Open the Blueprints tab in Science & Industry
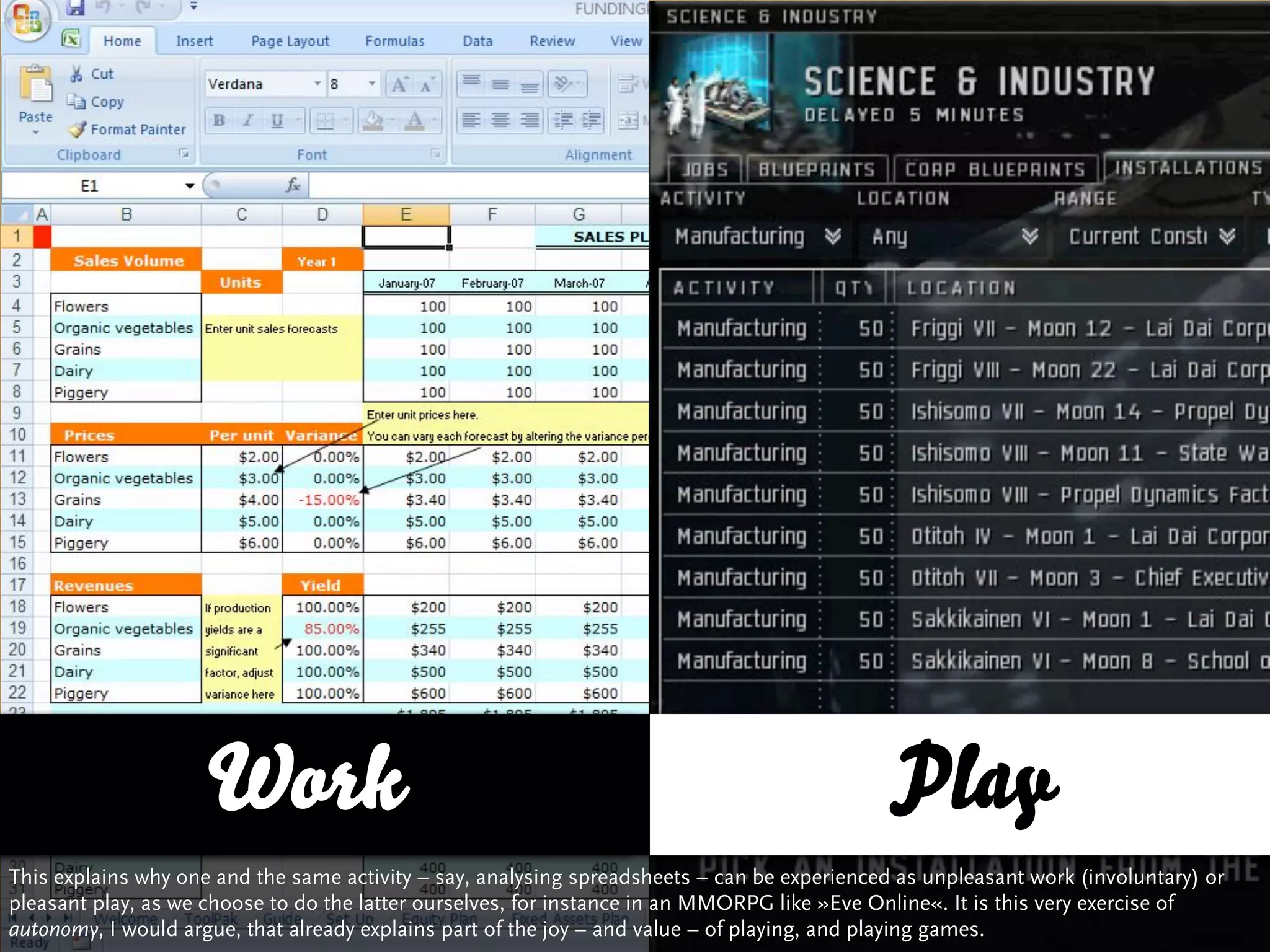Image resolution: width=1270 pixels, height=952 pixels. click(817, 169)
